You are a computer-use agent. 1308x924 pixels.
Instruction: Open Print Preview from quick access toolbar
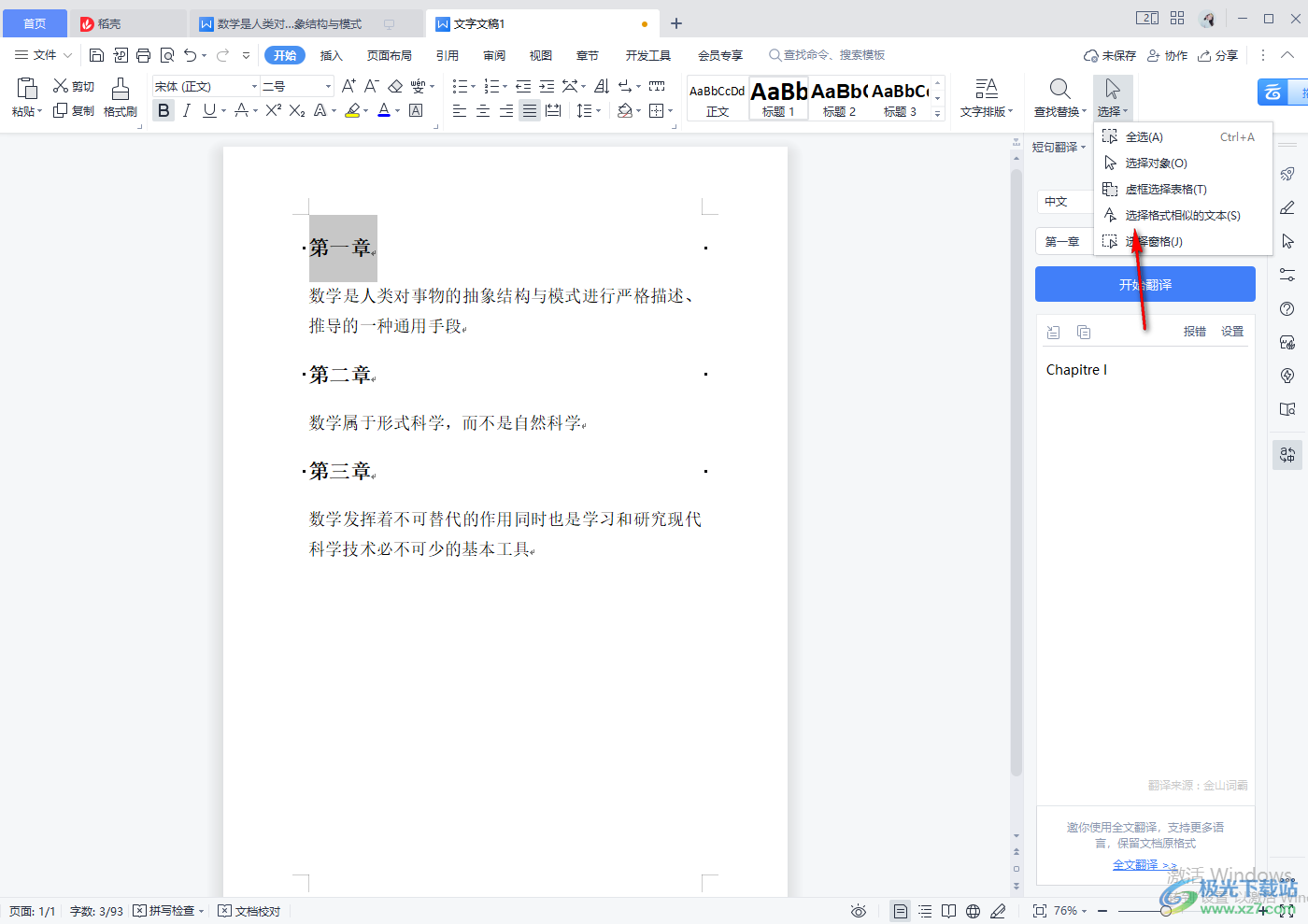coord(167,55)
